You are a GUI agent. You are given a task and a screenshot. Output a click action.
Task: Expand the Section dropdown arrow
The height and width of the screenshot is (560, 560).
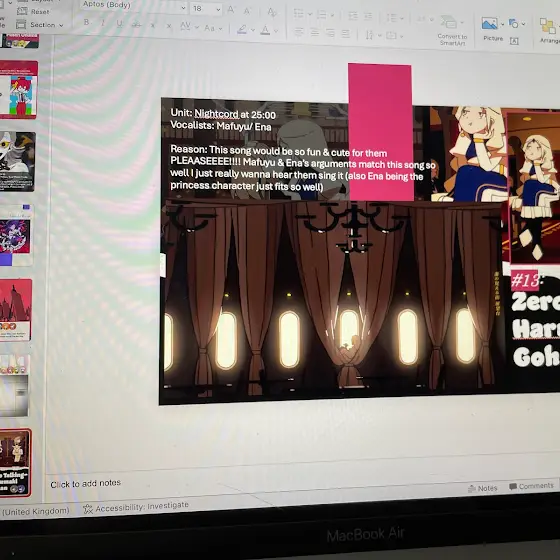coord(61,25)
